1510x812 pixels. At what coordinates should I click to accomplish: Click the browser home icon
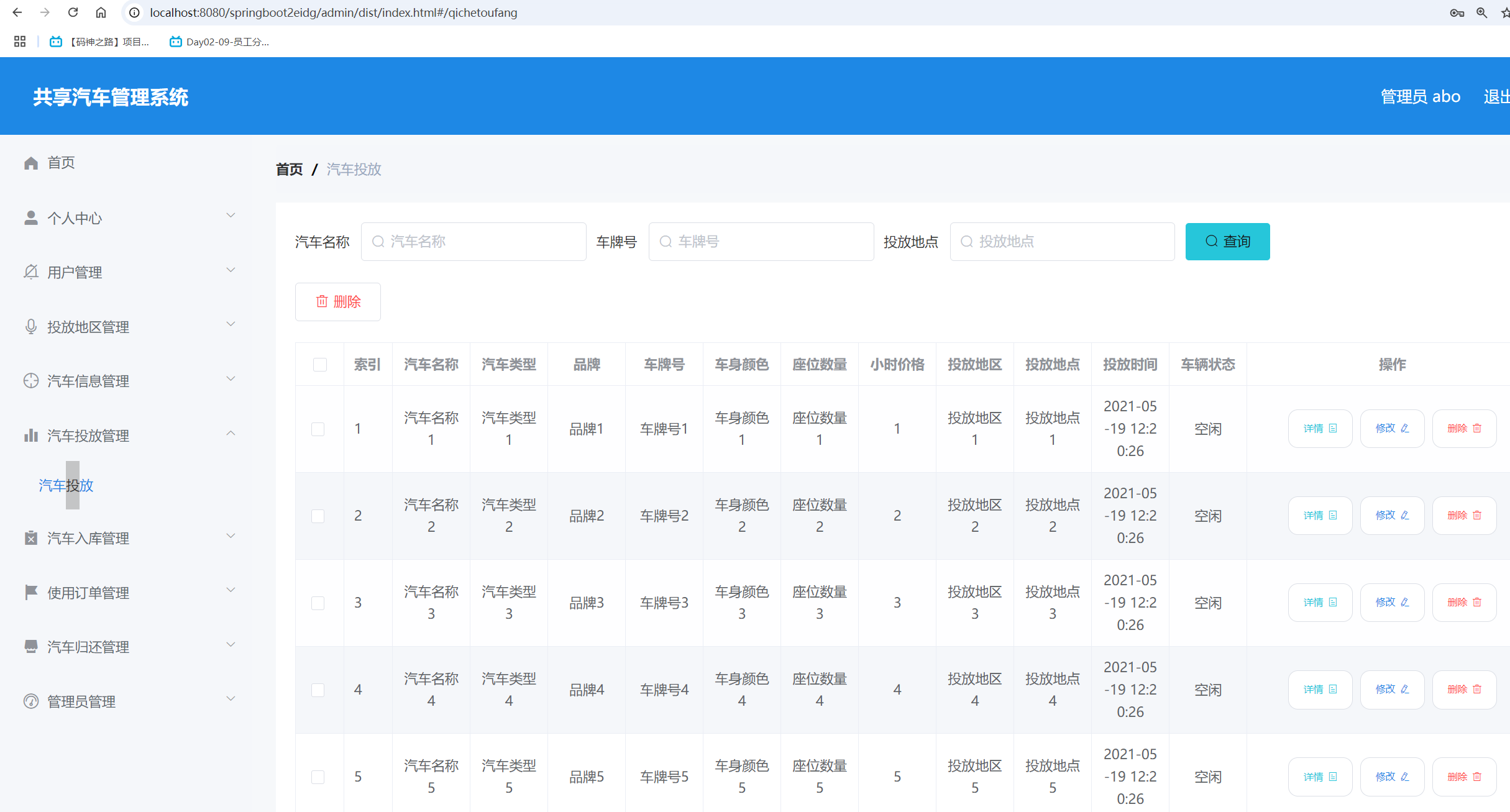[101, 12]
